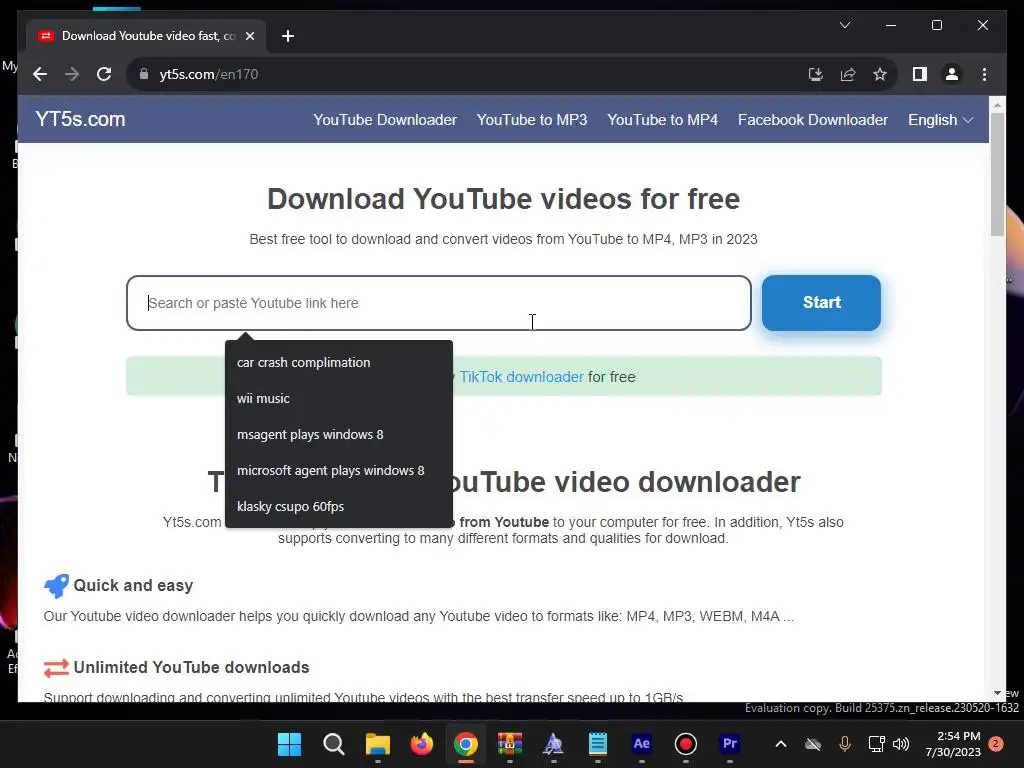Open Premiere Pro from taskbar

point(729,744)
